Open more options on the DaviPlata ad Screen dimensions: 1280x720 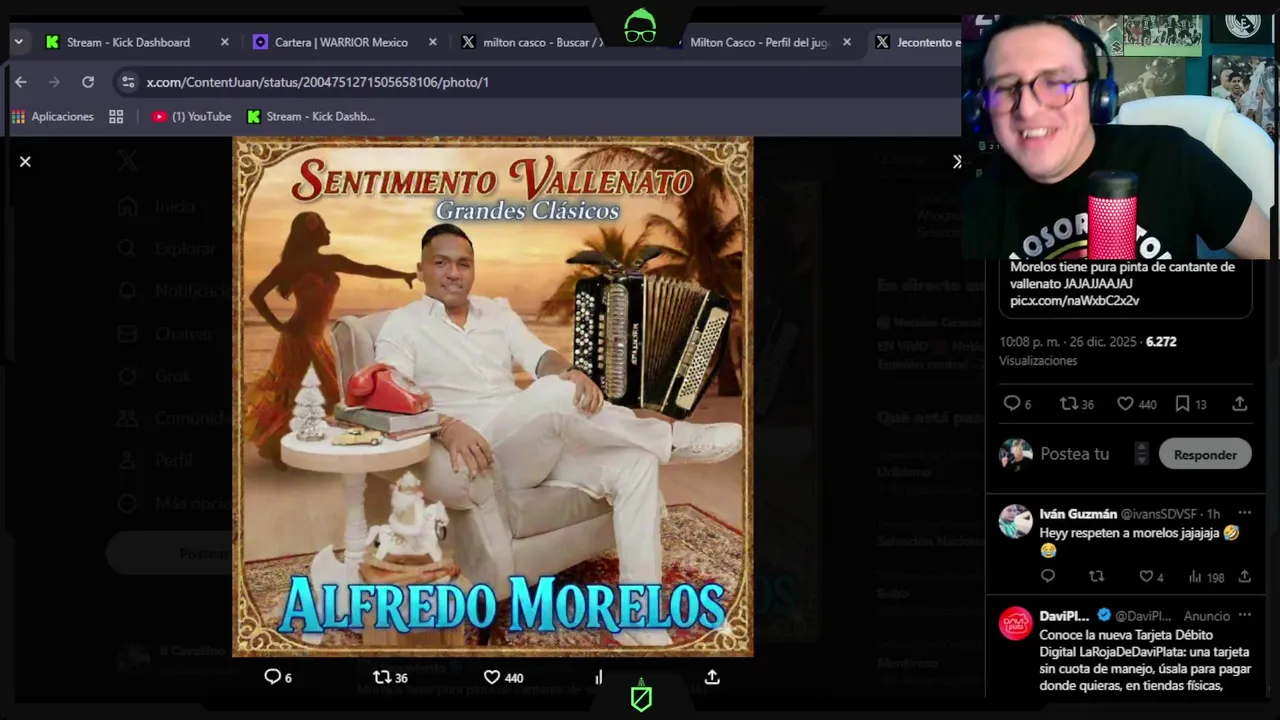[1244, 616]
